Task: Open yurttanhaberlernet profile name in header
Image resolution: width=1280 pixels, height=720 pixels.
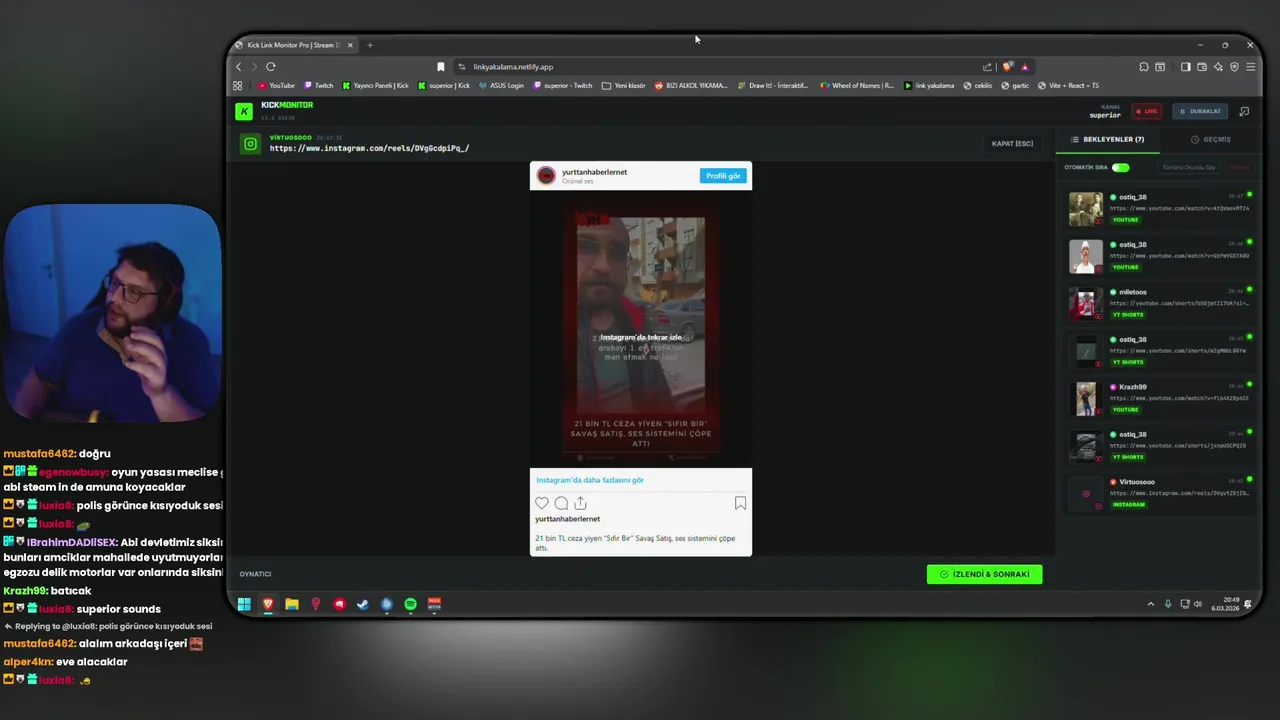Action: coord(594,172)
